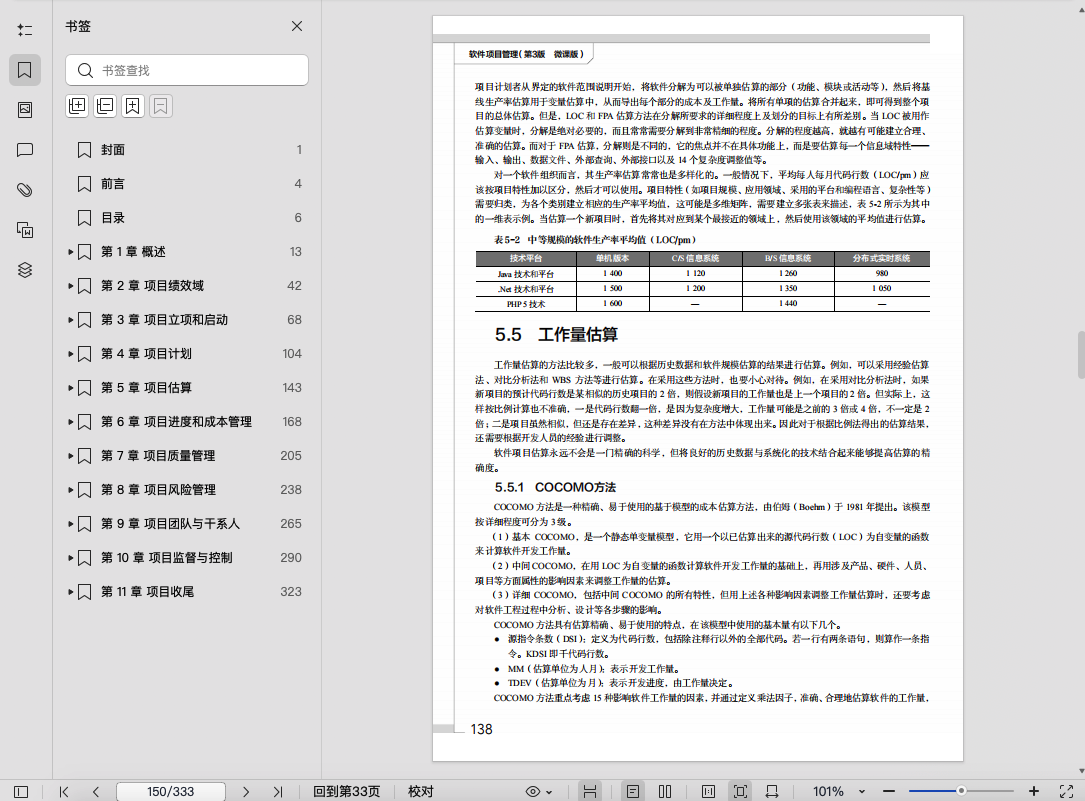The height and width of the screenshot is (801, 1085).
Task: Click the 校对 button
Action: [x=421, y=791]
